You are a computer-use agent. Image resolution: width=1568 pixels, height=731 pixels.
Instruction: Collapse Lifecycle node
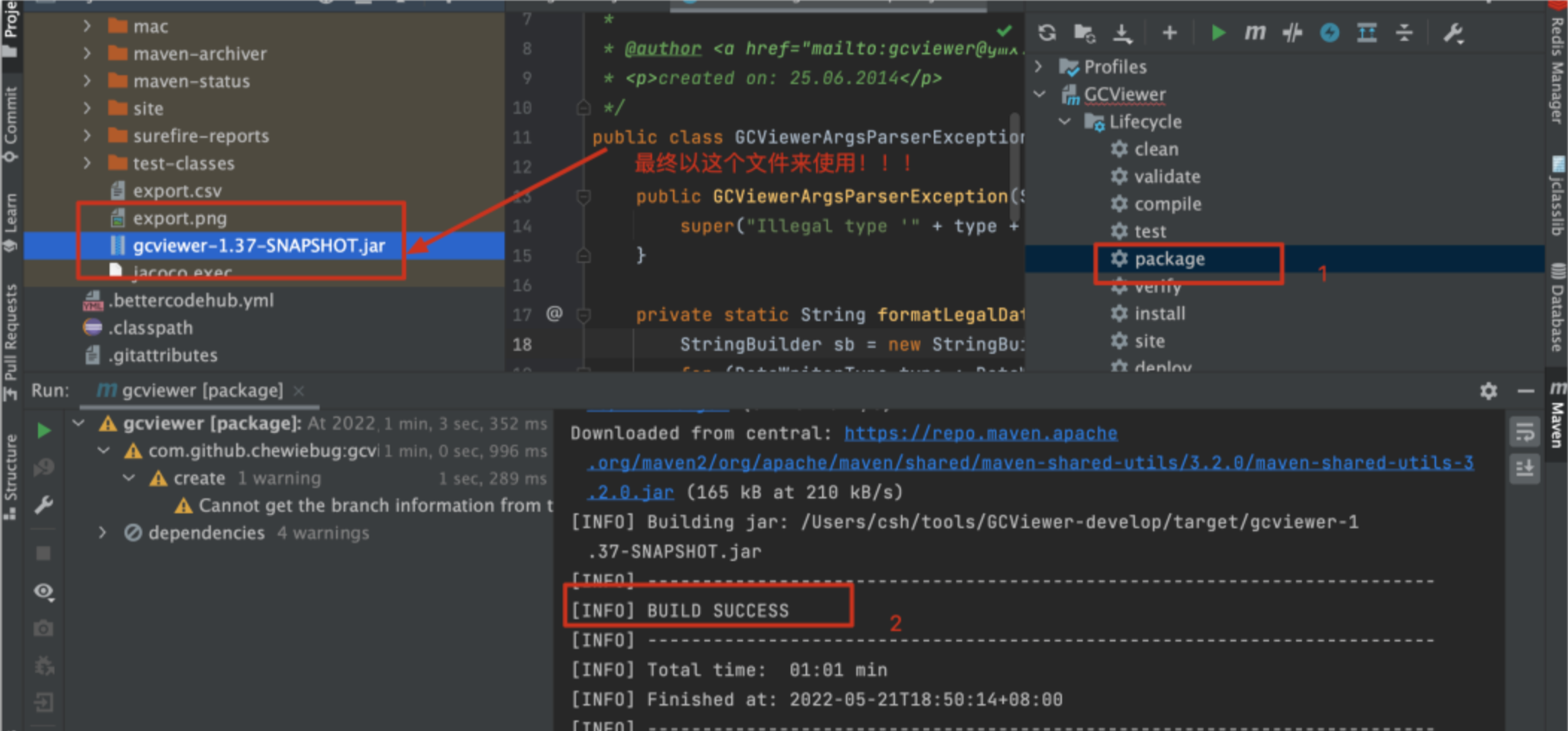click(1065, 121)
